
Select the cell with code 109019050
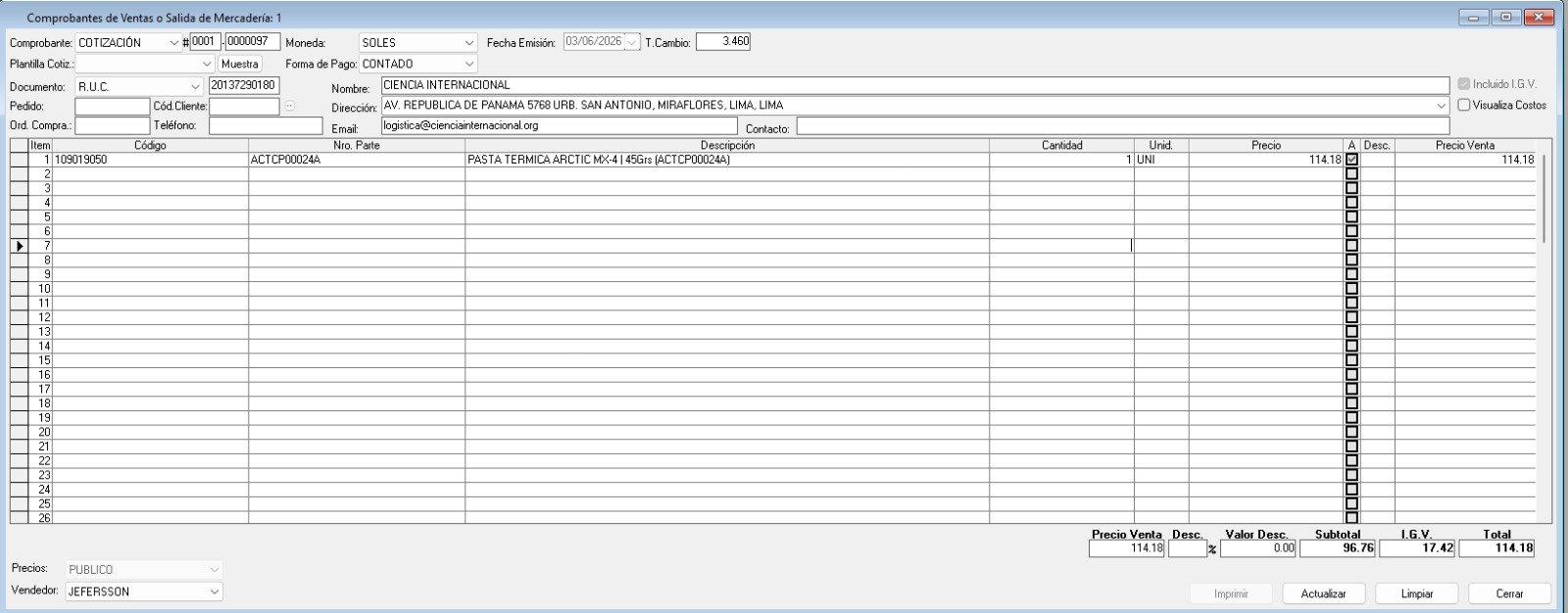click(150, 160)
